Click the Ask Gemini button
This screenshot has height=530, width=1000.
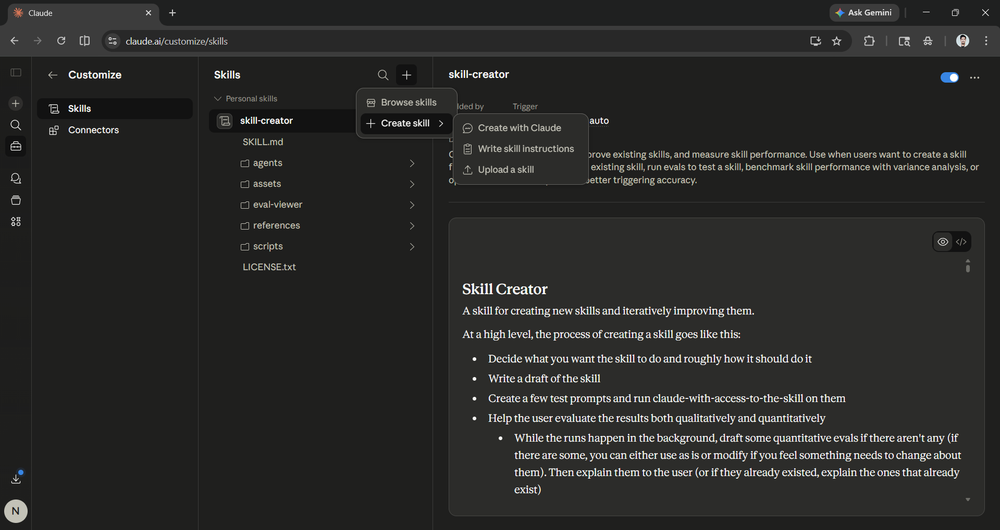pyautogui.click(x=864, y=13)
